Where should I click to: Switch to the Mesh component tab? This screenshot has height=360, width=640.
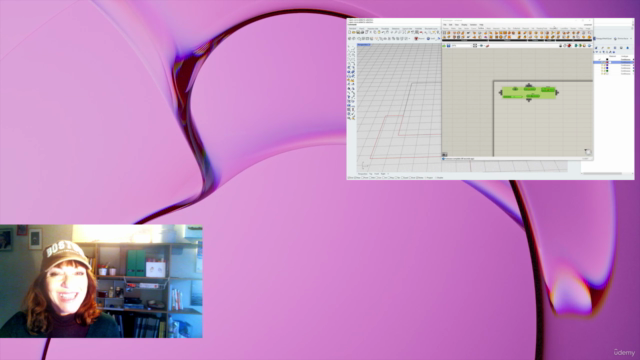pyautogui.click(x=489, y=29)
